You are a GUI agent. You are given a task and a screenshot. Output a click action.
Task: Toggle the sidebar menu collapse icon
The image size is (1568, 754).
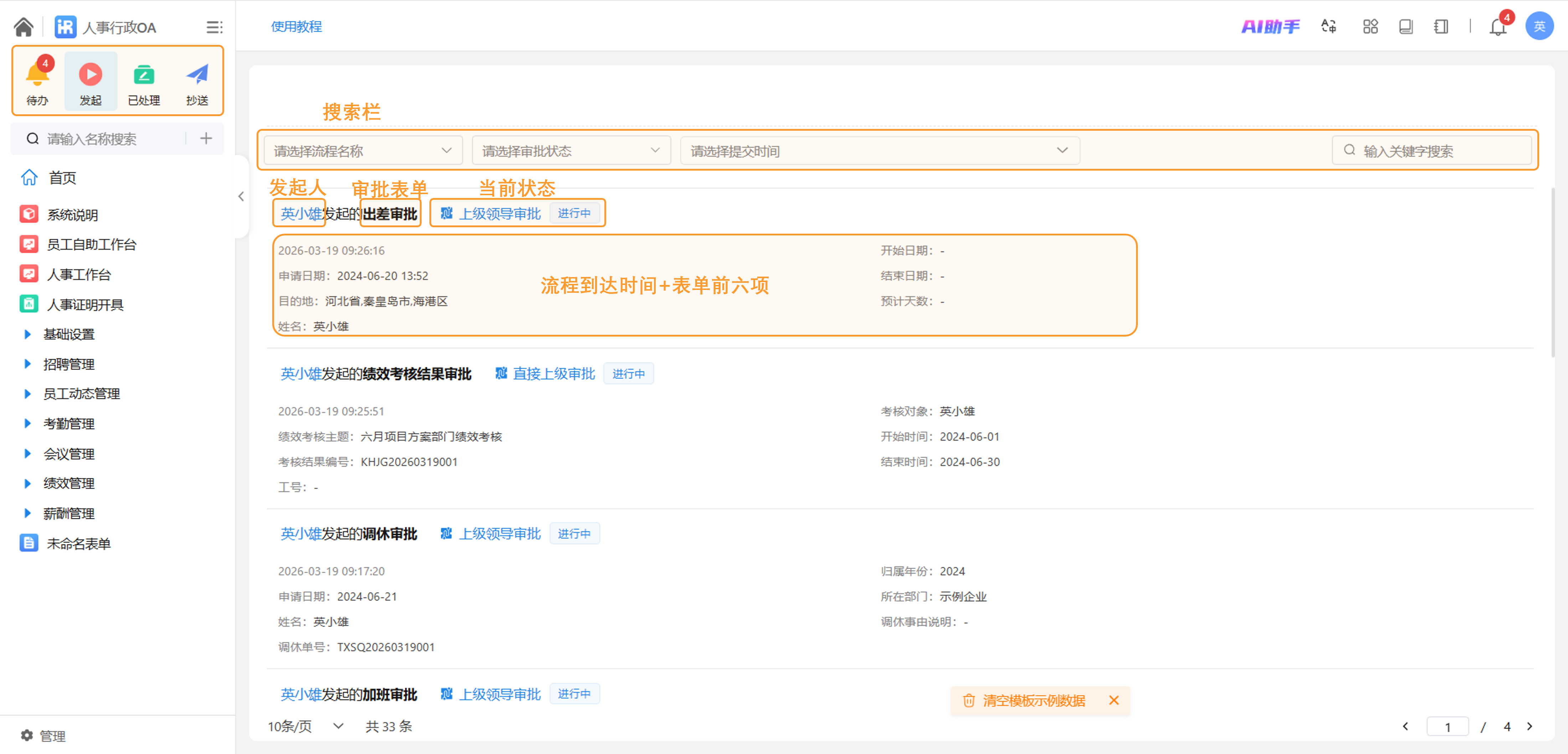click(x=214, y=27)
